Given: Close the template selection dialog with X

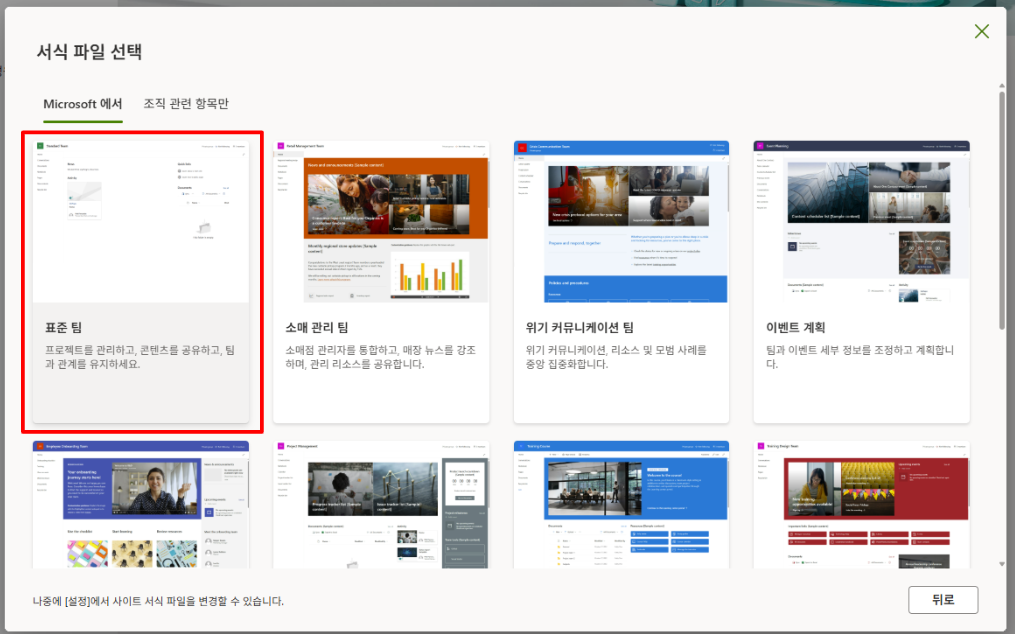Looking at the screenshot, I should coord(981,31).
